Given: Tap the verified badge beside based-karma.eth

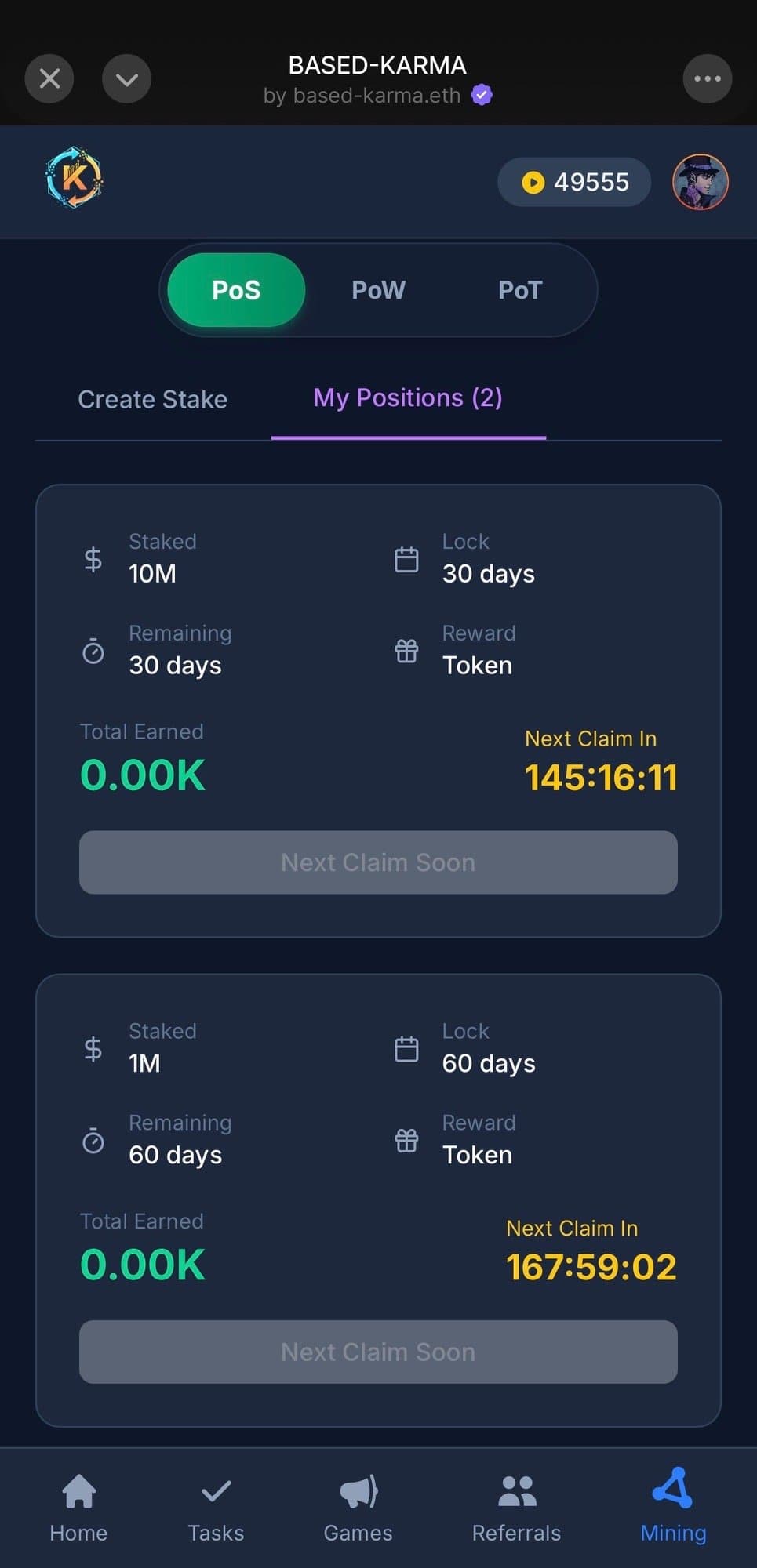Looking at the screenshot, I should pyautogui.click(x=482, y=95).
